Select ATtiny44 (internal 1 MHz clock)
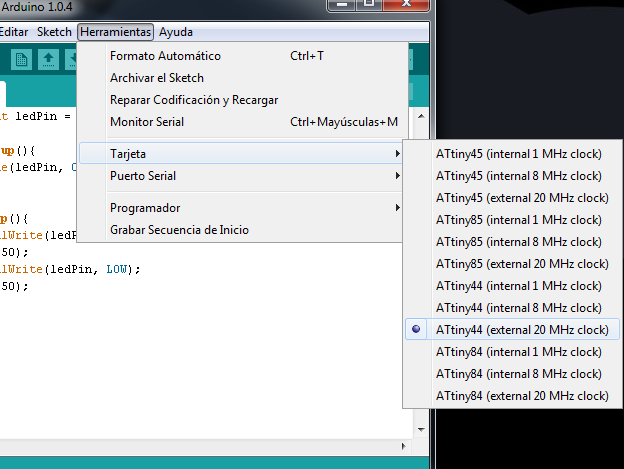Image resolution: width=624 pixels, height=469 pixels. click(x=513, y=286)
